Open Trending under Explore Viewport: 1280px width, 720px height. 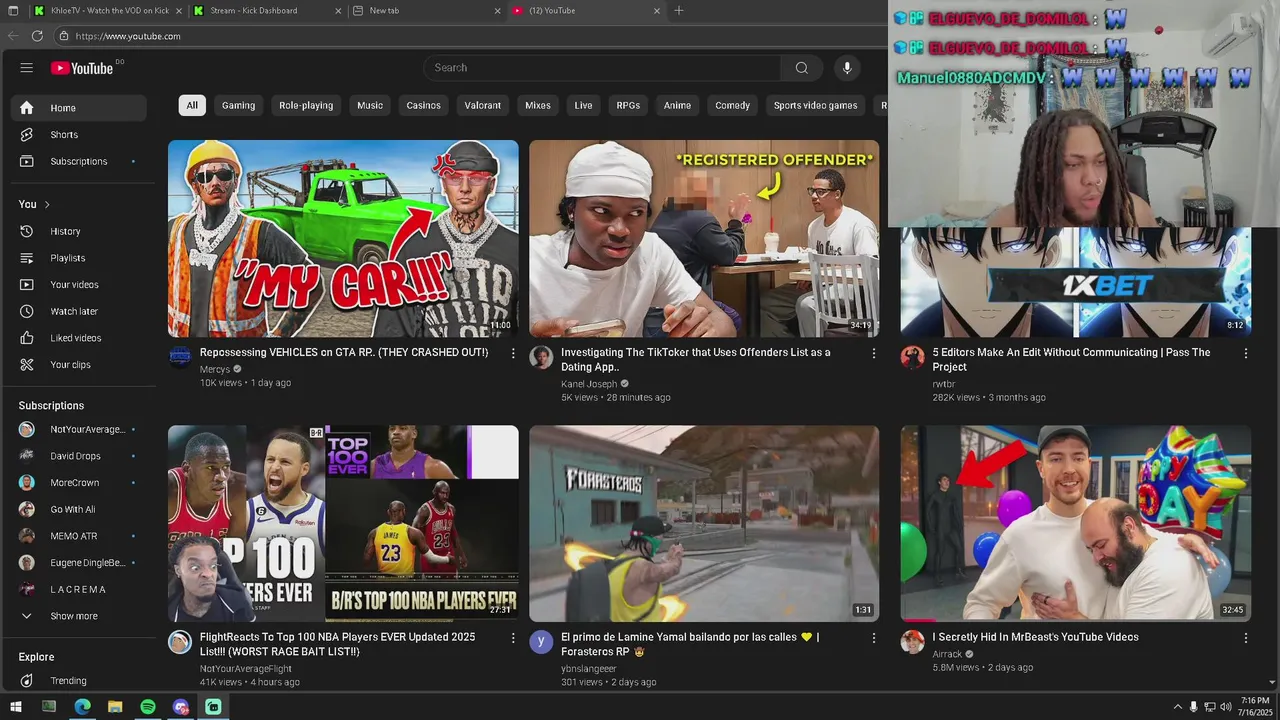click(79, 681)
